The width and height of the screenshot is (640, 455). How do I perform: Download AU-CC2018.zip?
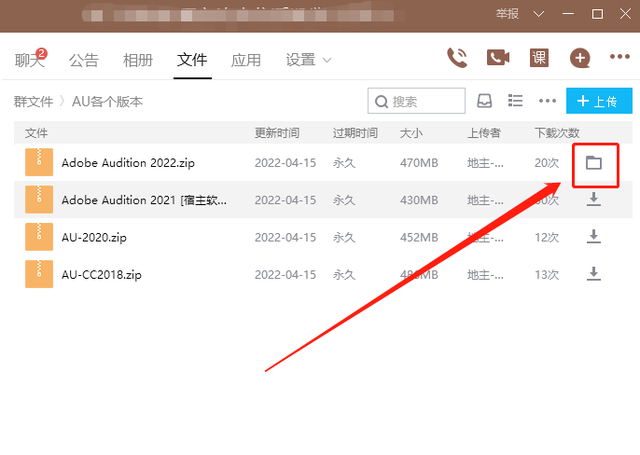[x=593, y=273]
